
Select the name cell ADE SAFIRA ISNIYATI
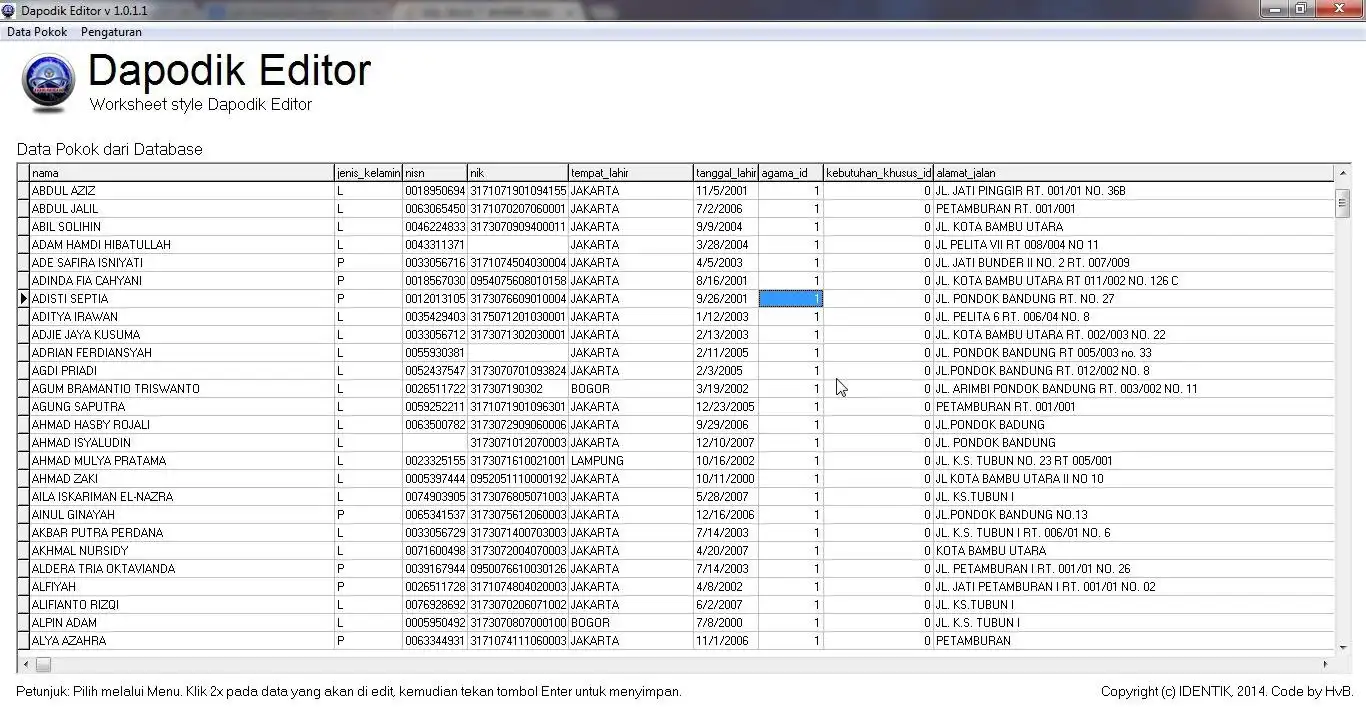(182, 263)
